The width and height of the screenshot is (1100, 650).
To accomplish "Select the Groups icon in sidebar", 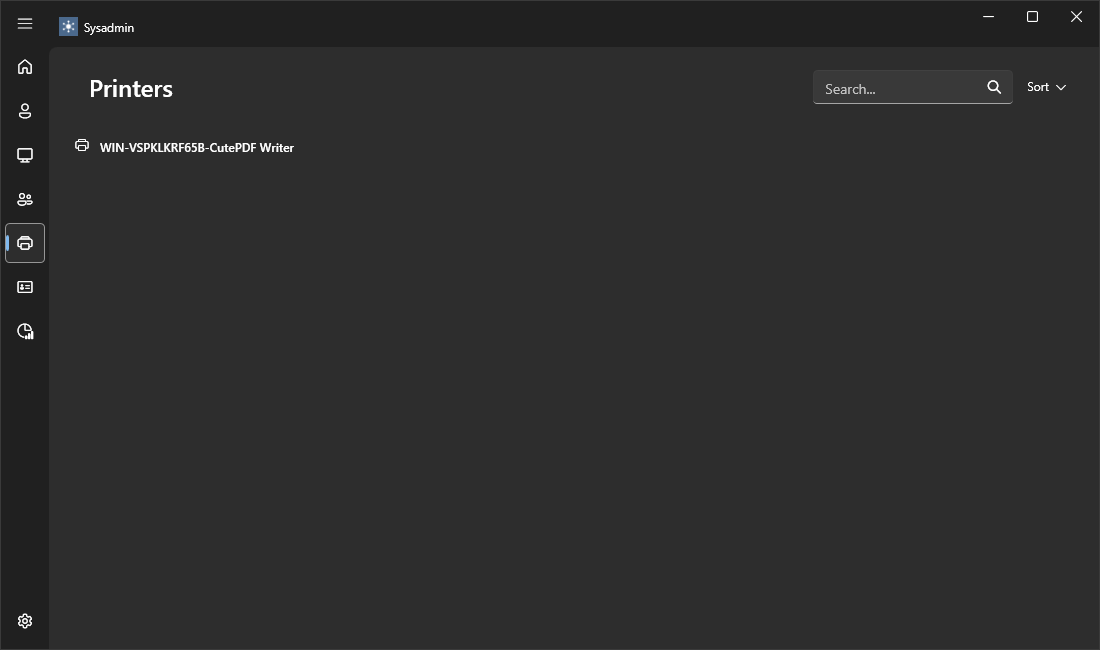I will pyautogui.click(x=25, y=199).
